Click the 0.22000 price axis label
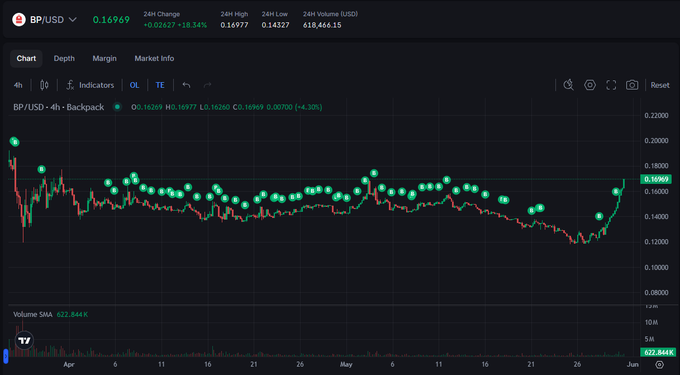The width and height of the screenshot is (680, 375). tap(656, 116)
